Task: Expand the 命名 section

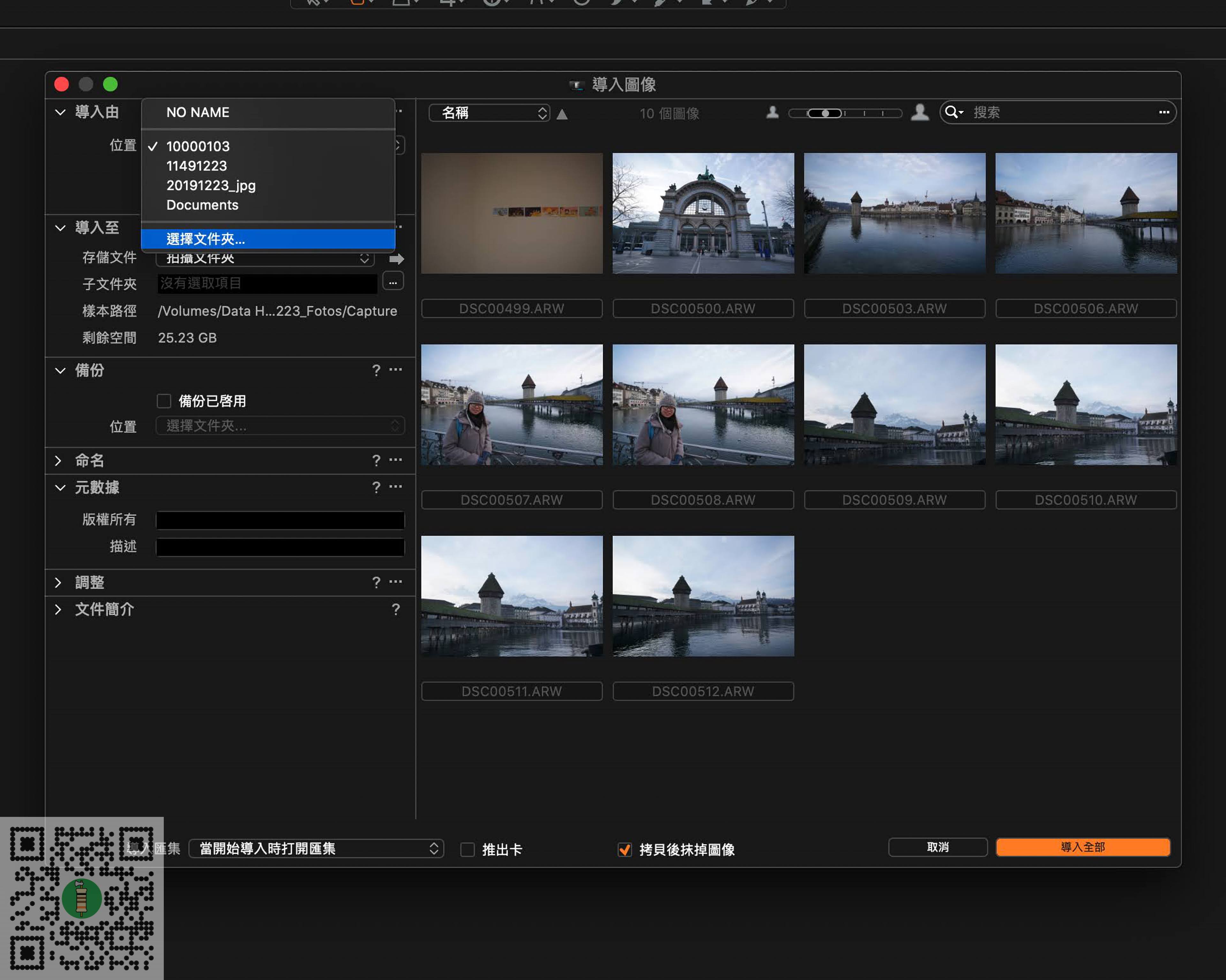Action: 58,460
